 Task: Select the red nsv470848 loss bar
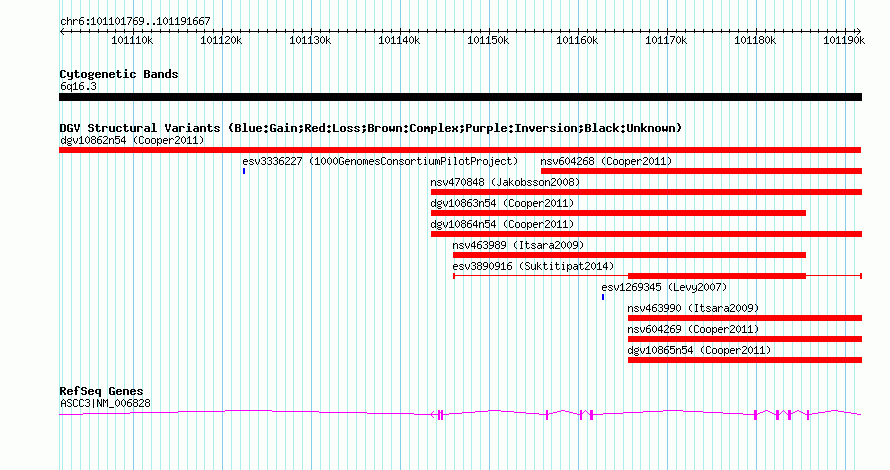tap(646, 192)
